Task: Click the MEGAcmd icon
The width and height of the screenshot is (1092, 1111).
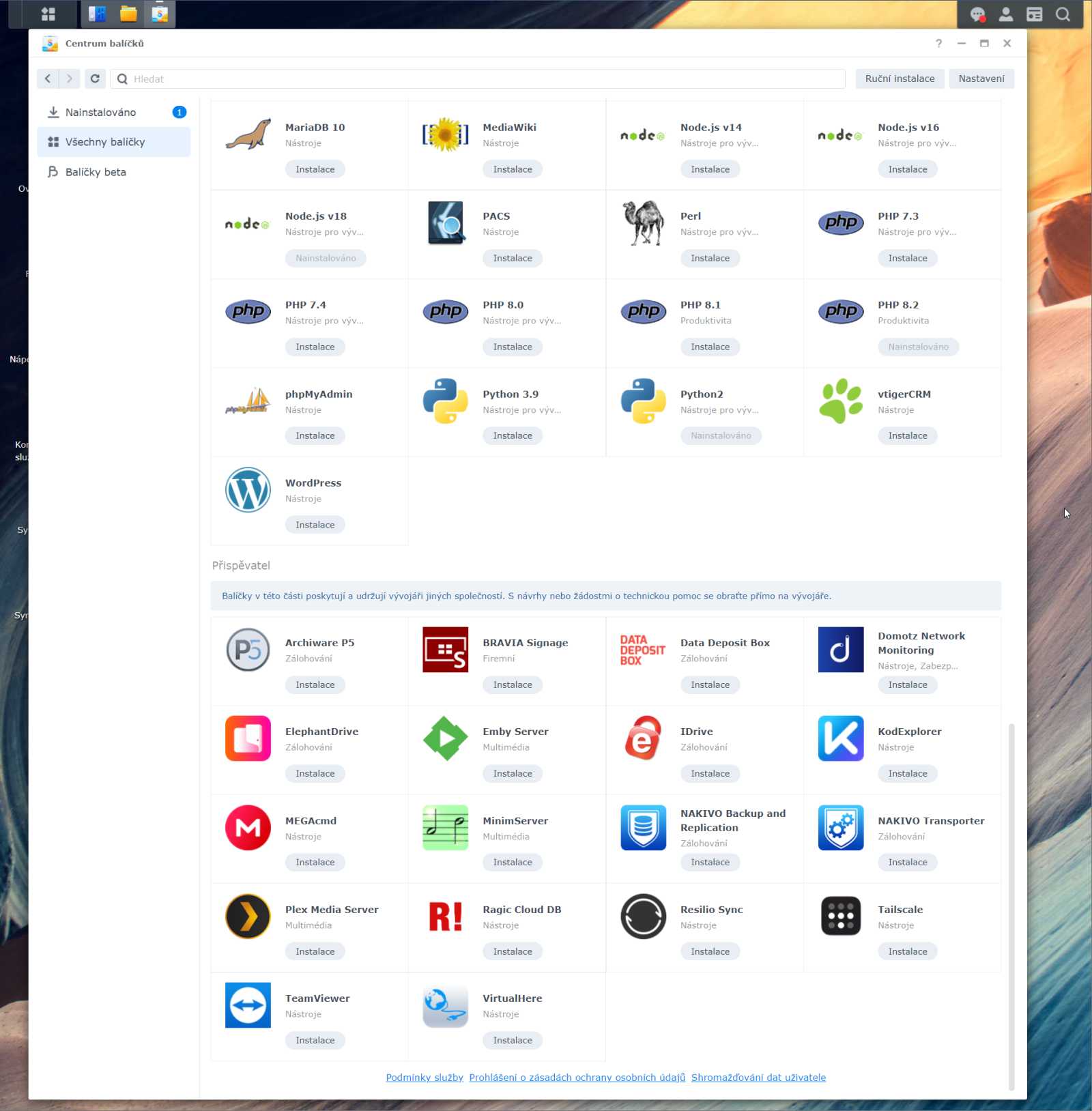Action: coord(248,828)
